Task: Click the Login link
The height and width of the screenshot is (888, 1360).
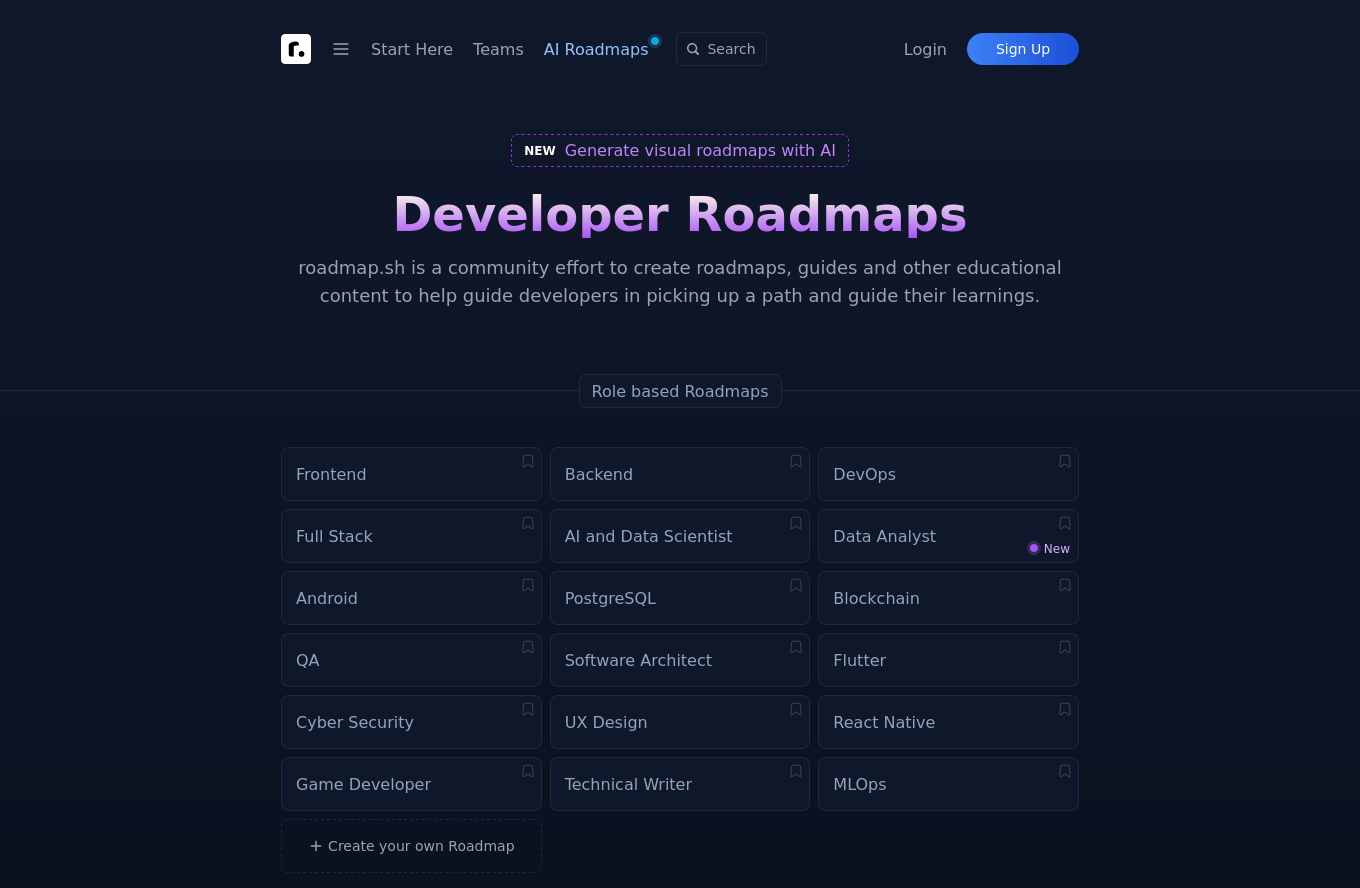Action: (x=925, y=49)
